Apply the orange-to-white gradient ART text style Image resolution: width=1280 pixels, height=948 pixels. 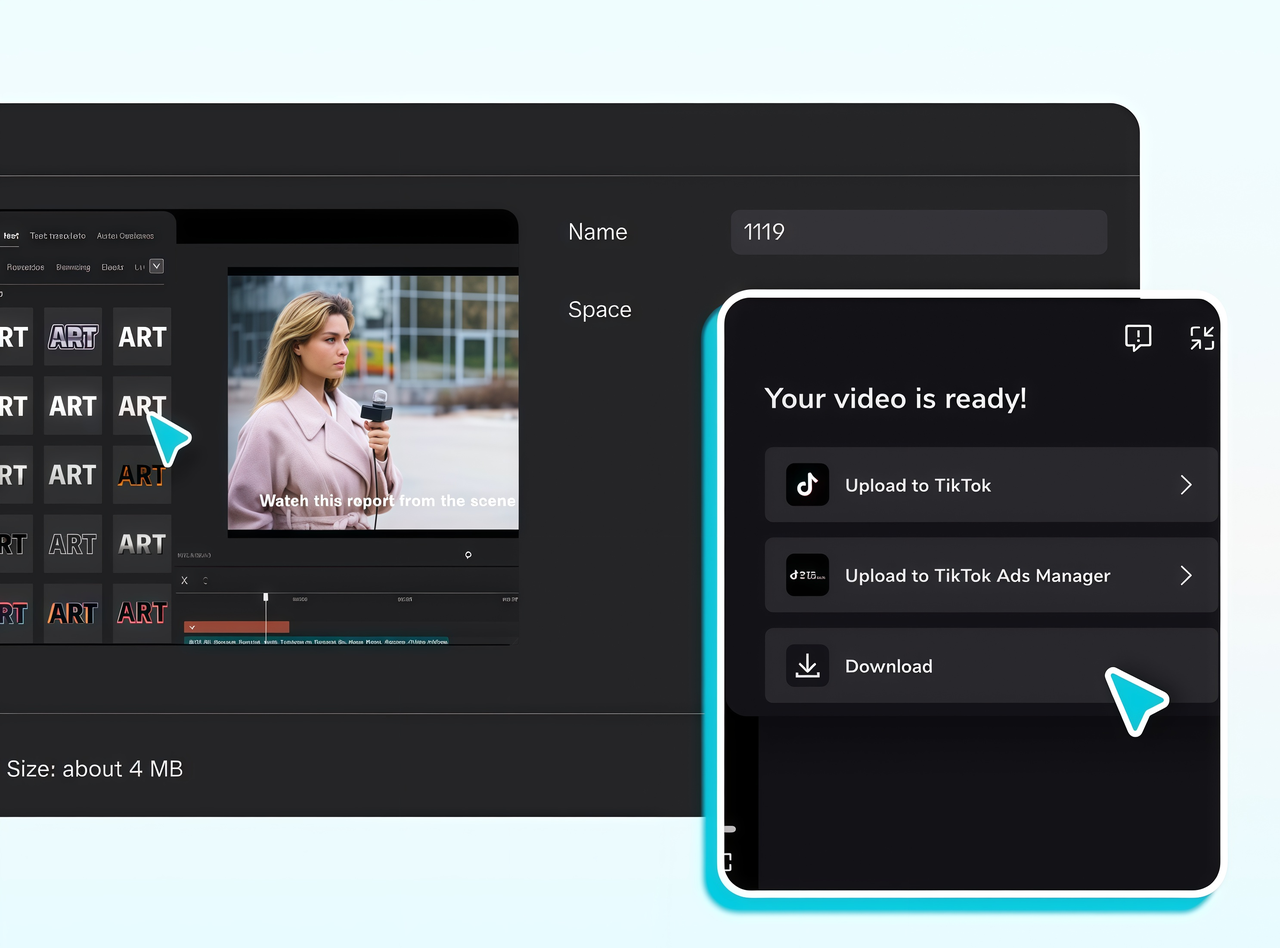[x=73, y=613]
